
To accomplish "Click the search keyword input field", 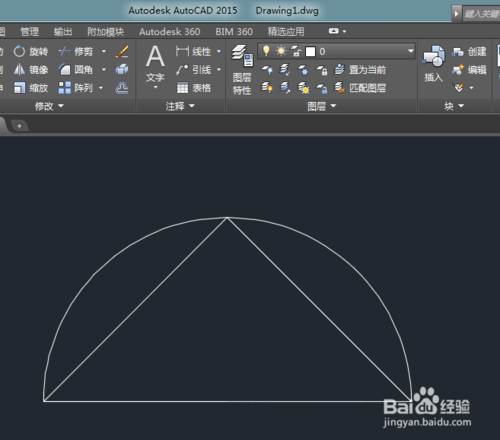I will (x=482, y=14).
